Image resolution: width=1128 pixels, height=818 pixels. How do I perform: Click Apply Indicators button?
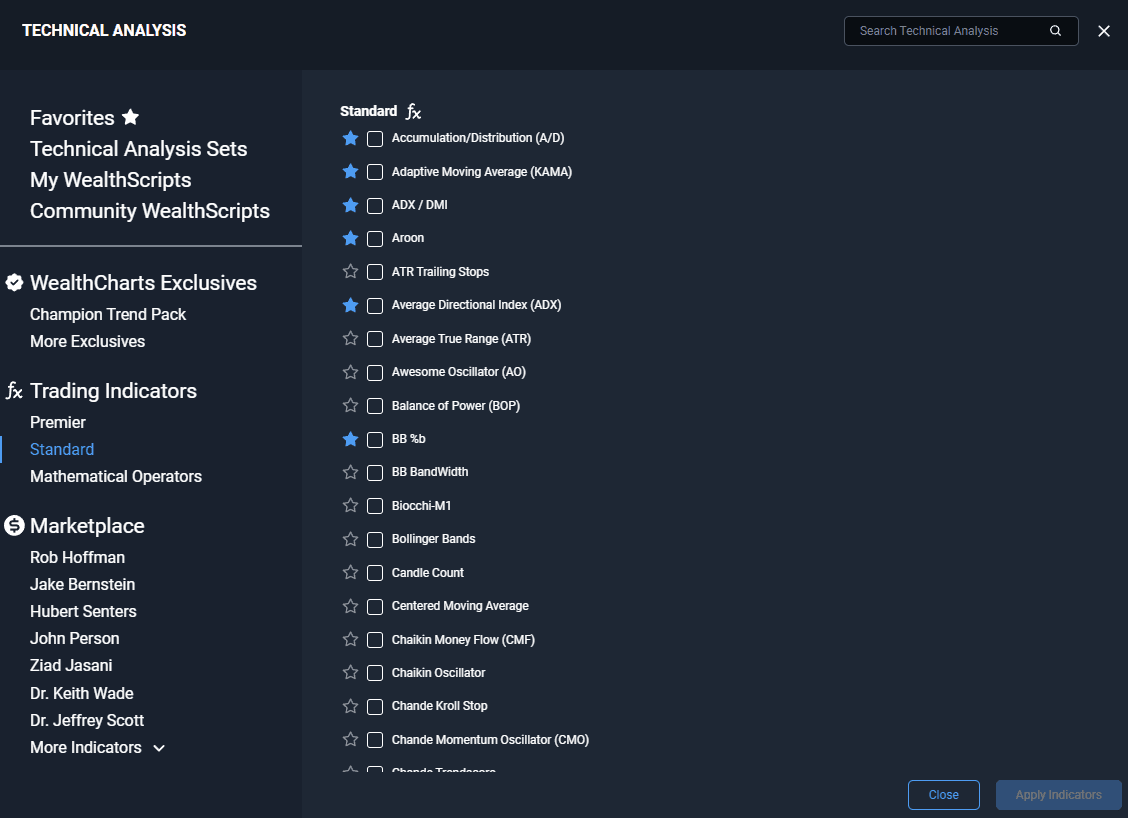1058,795
